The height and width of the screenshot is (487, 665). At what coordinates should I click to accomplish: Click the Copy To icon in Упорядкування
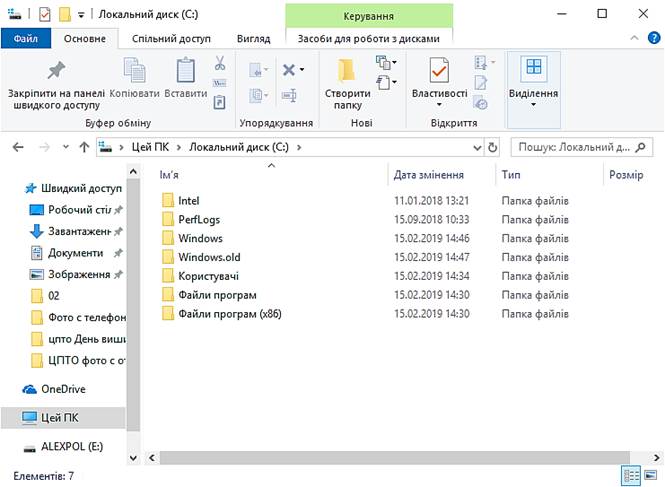click(x=256, y=95)
